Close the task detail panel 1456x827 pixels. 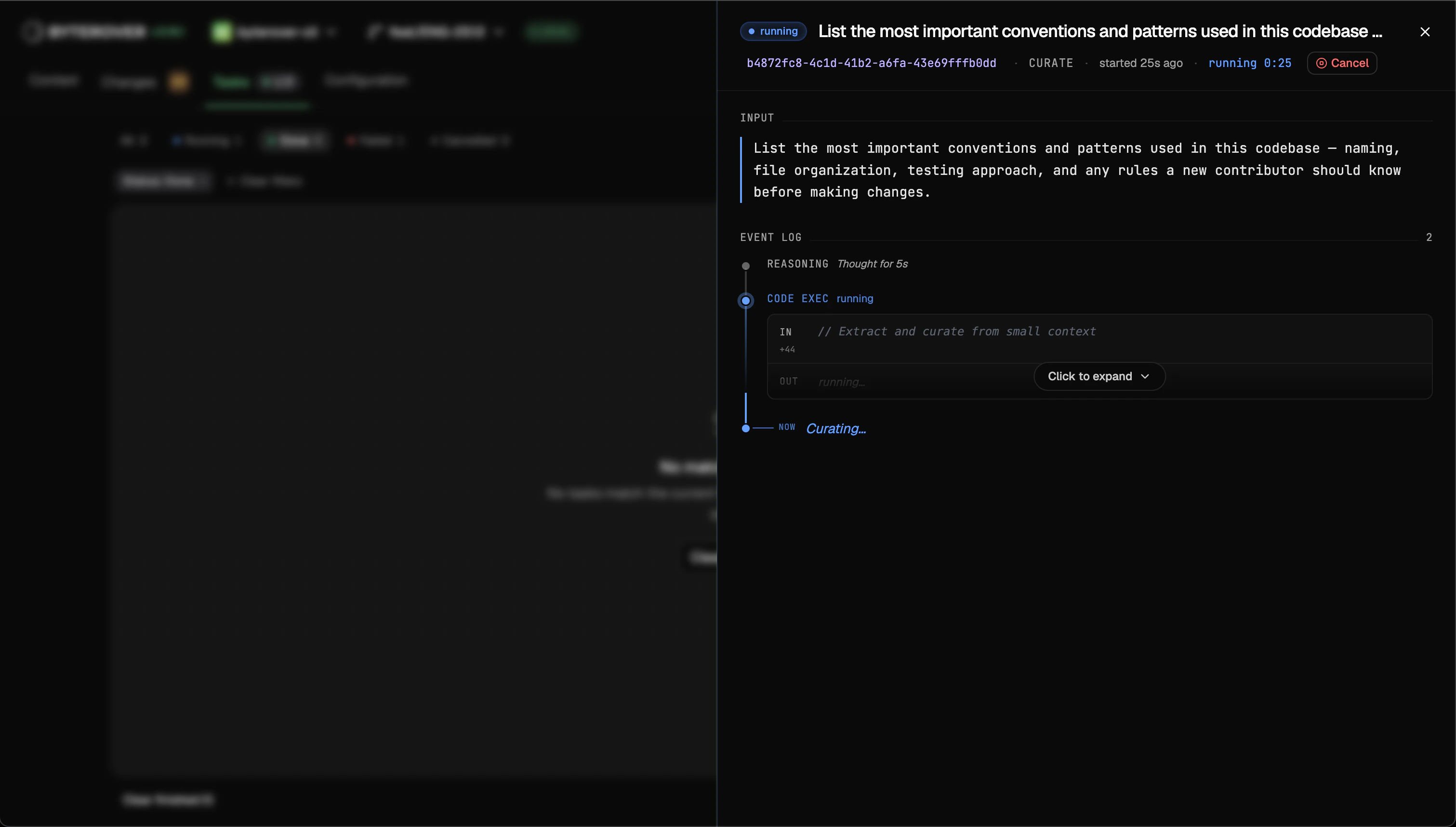(1425, 32)
